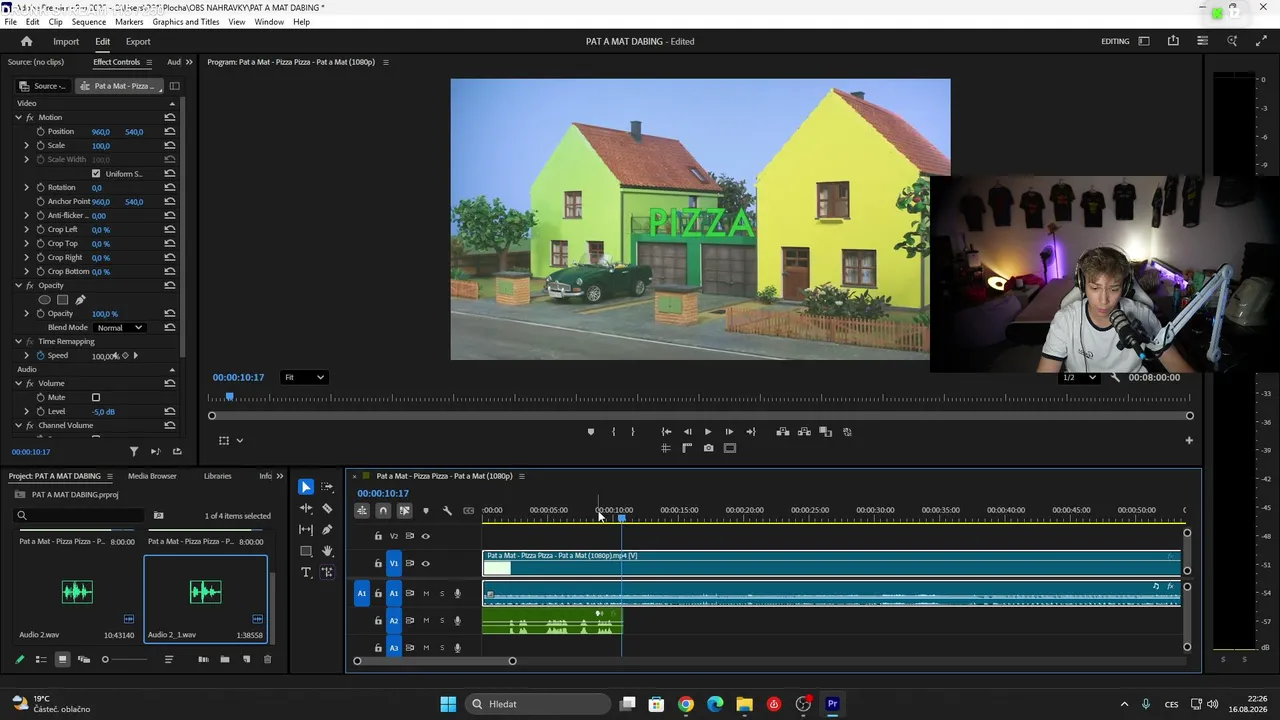Click the Program monitor scrub bar playhead
This screenshot has width=1280, height=720.
coord(229,398)
